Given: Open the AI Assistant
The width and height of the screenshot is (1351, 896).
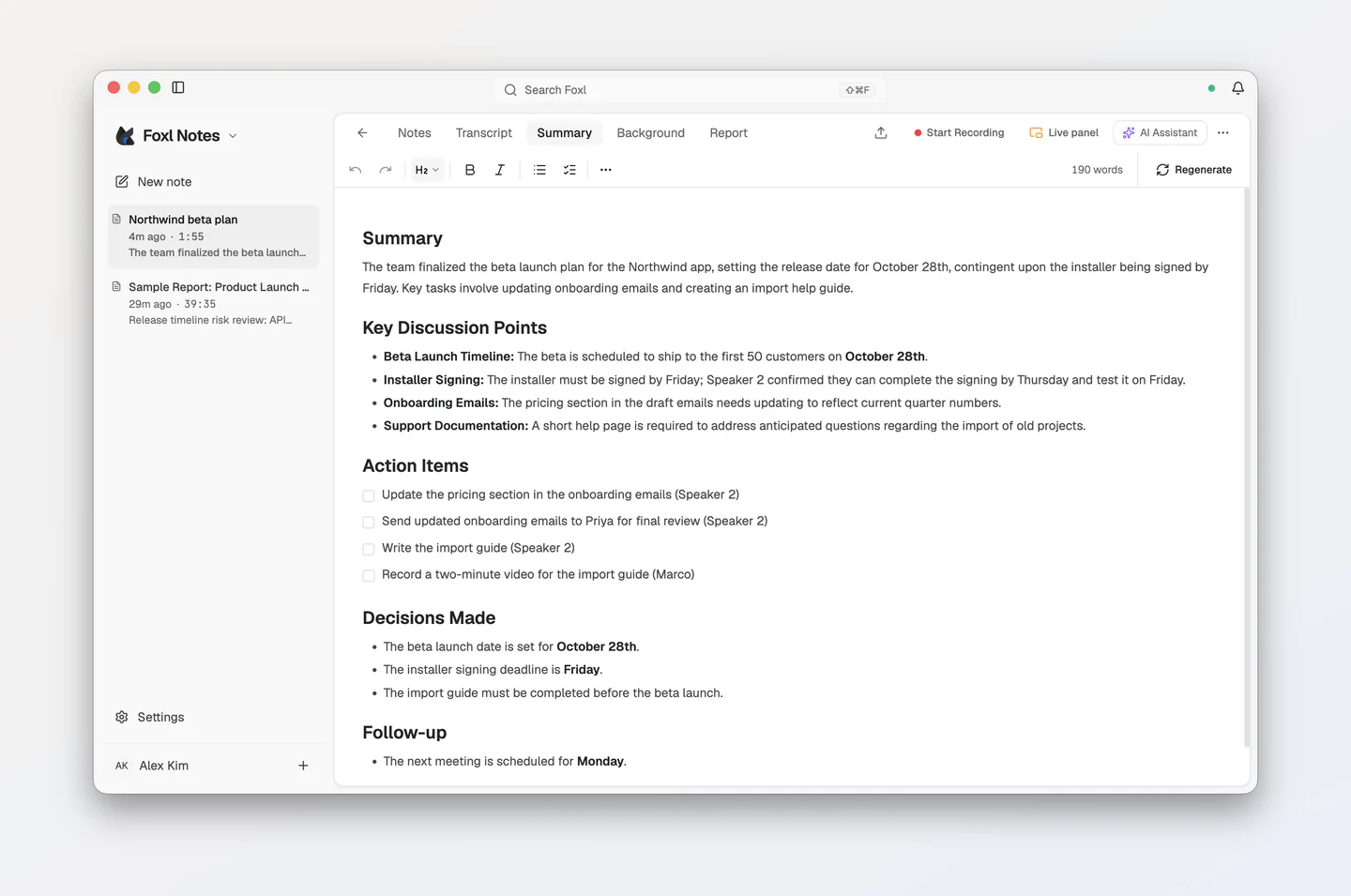Looking at the screenshot, I should tap(1160, 133).
